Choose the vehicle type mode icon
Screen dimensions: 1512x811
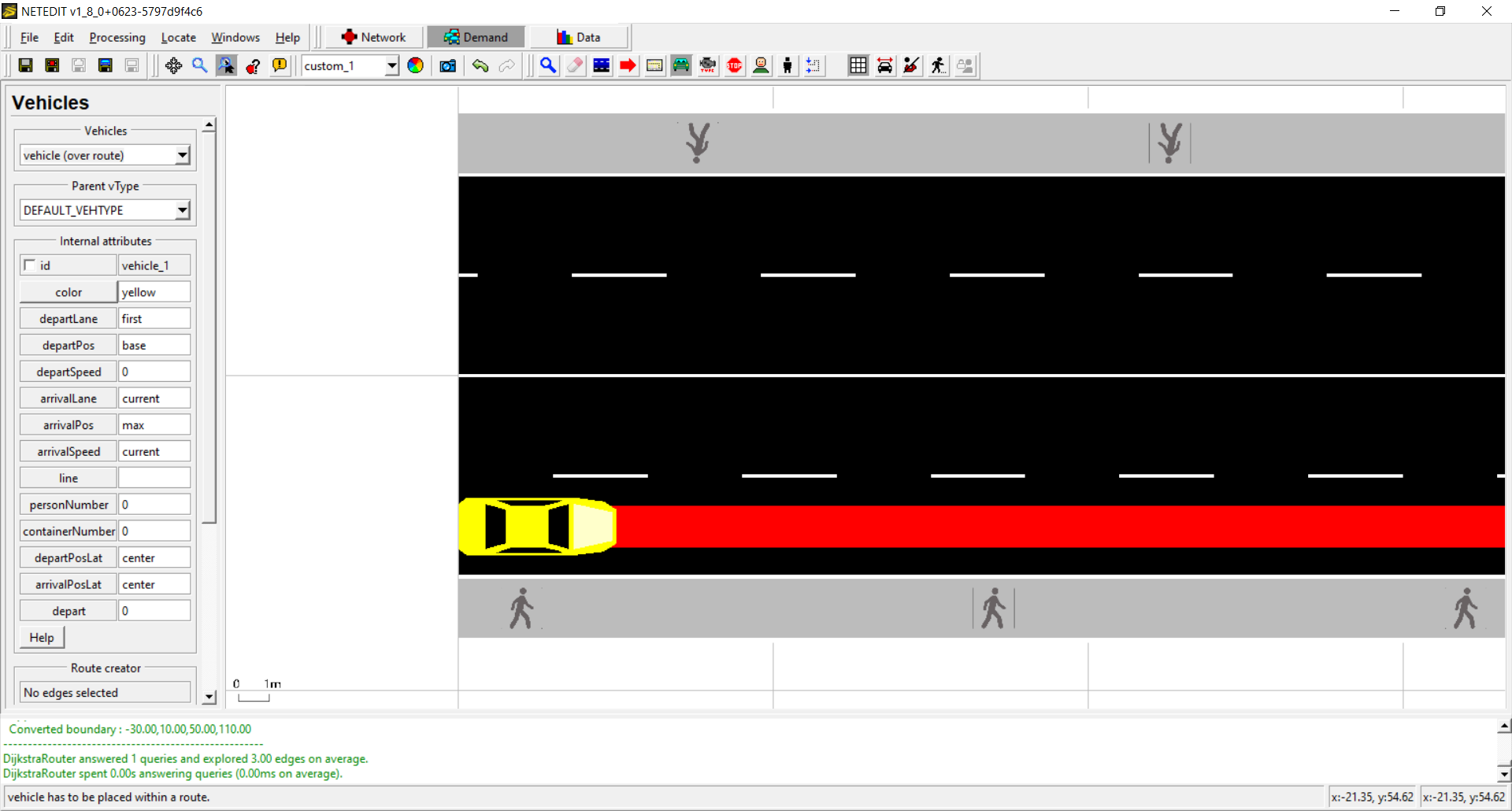point(707,66)
